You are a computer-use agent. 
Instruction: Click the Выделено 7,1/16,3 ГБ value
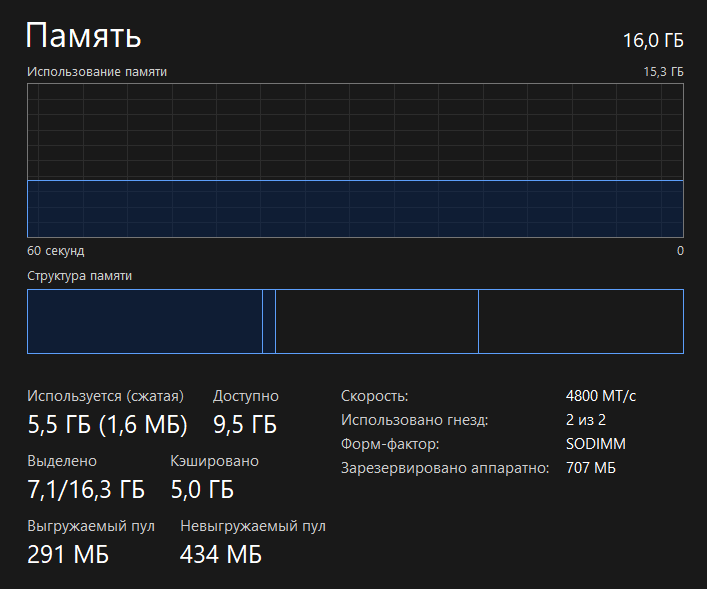pos(86,489)
